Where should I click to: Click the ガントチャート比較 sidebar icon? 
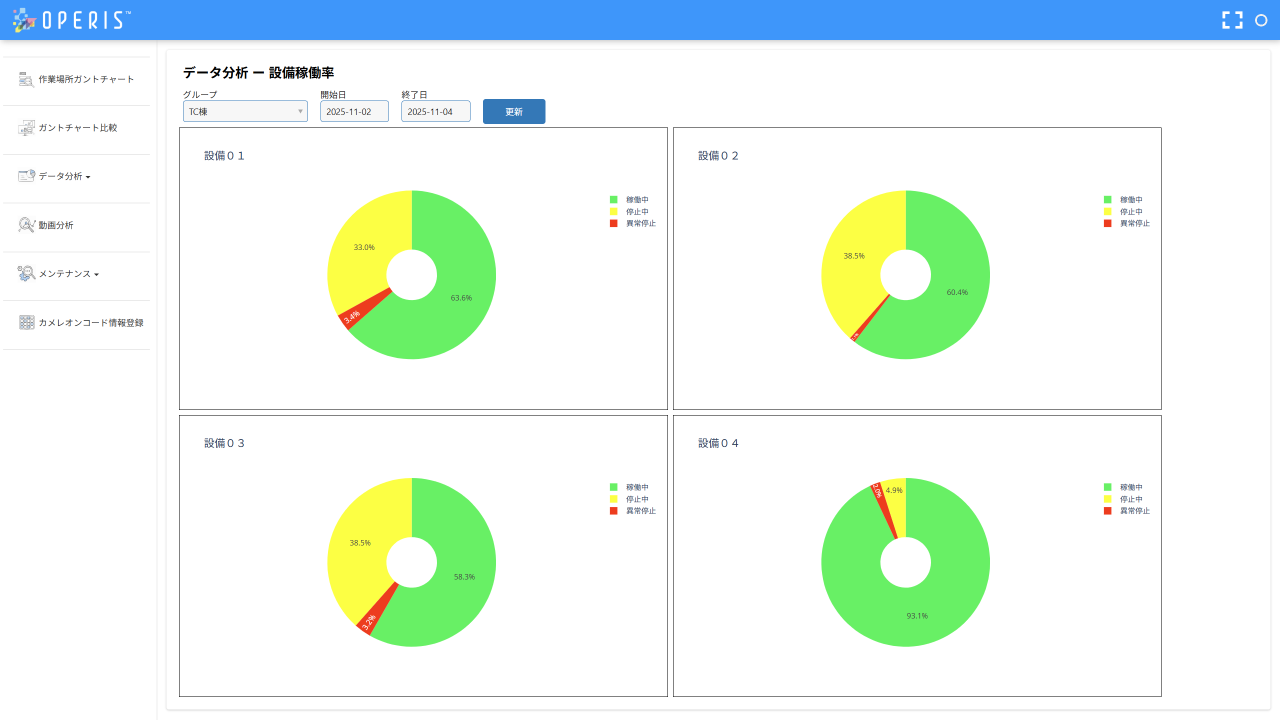click(26, 128)
